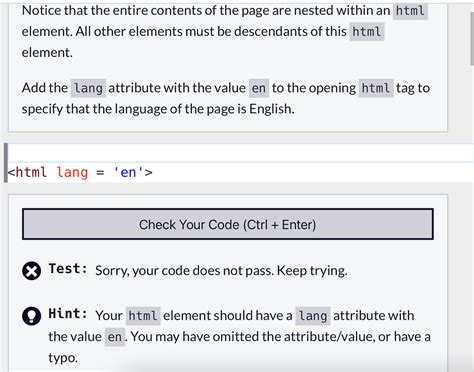Image resolution: width=474 pixels, height=372 pixels.
Task: Click the word 'typo.' in hint
Action: [x=63, y=358]
